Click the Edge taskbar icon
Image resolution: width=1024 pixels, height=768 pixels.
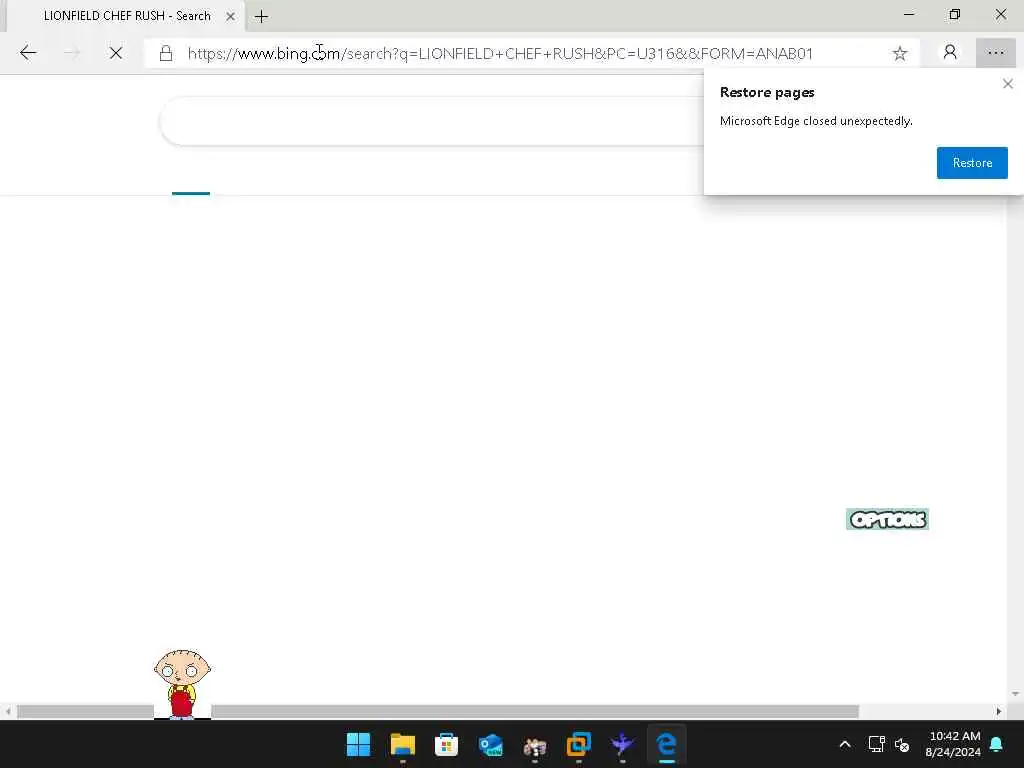tap(666, 744)
